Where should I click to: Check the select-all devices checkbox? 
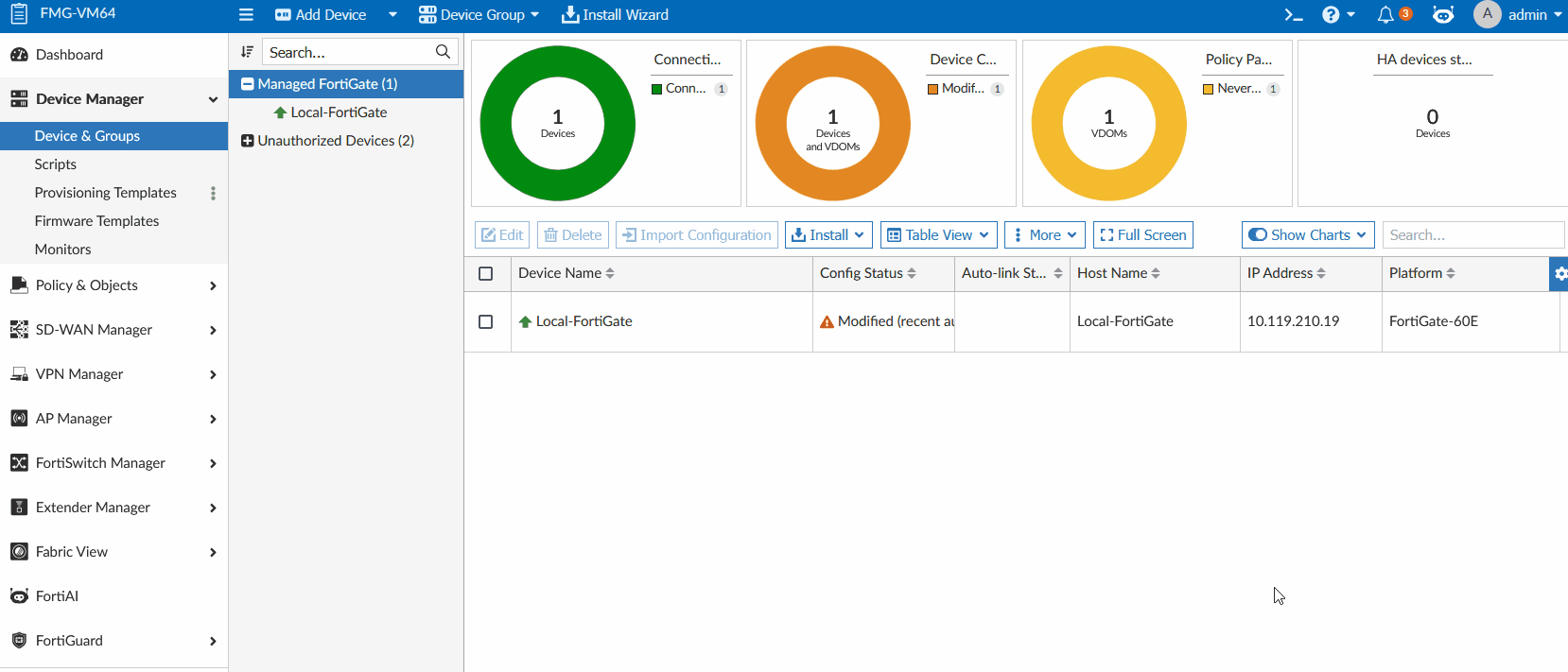486,273
